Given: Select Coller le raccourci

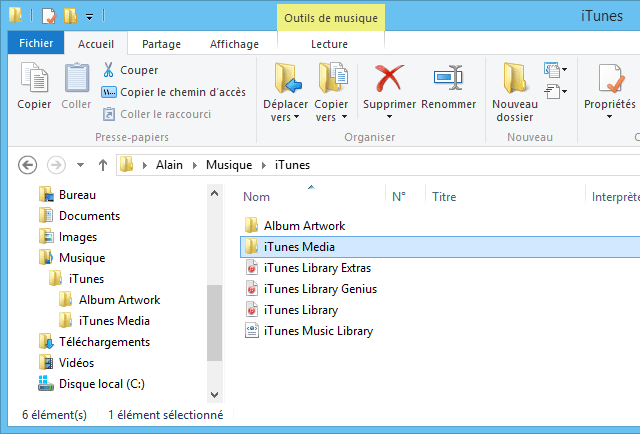Looking at the screenshot, I should pyautogui.click(x=157, y=114).
